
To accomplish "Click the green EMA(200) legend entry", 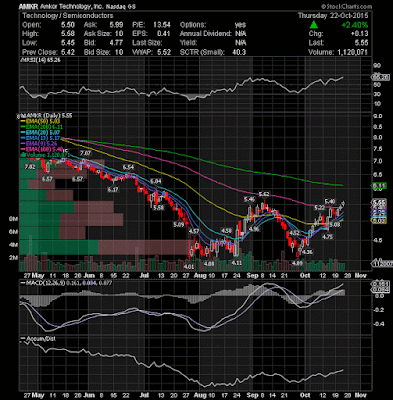I will [42, 127].
